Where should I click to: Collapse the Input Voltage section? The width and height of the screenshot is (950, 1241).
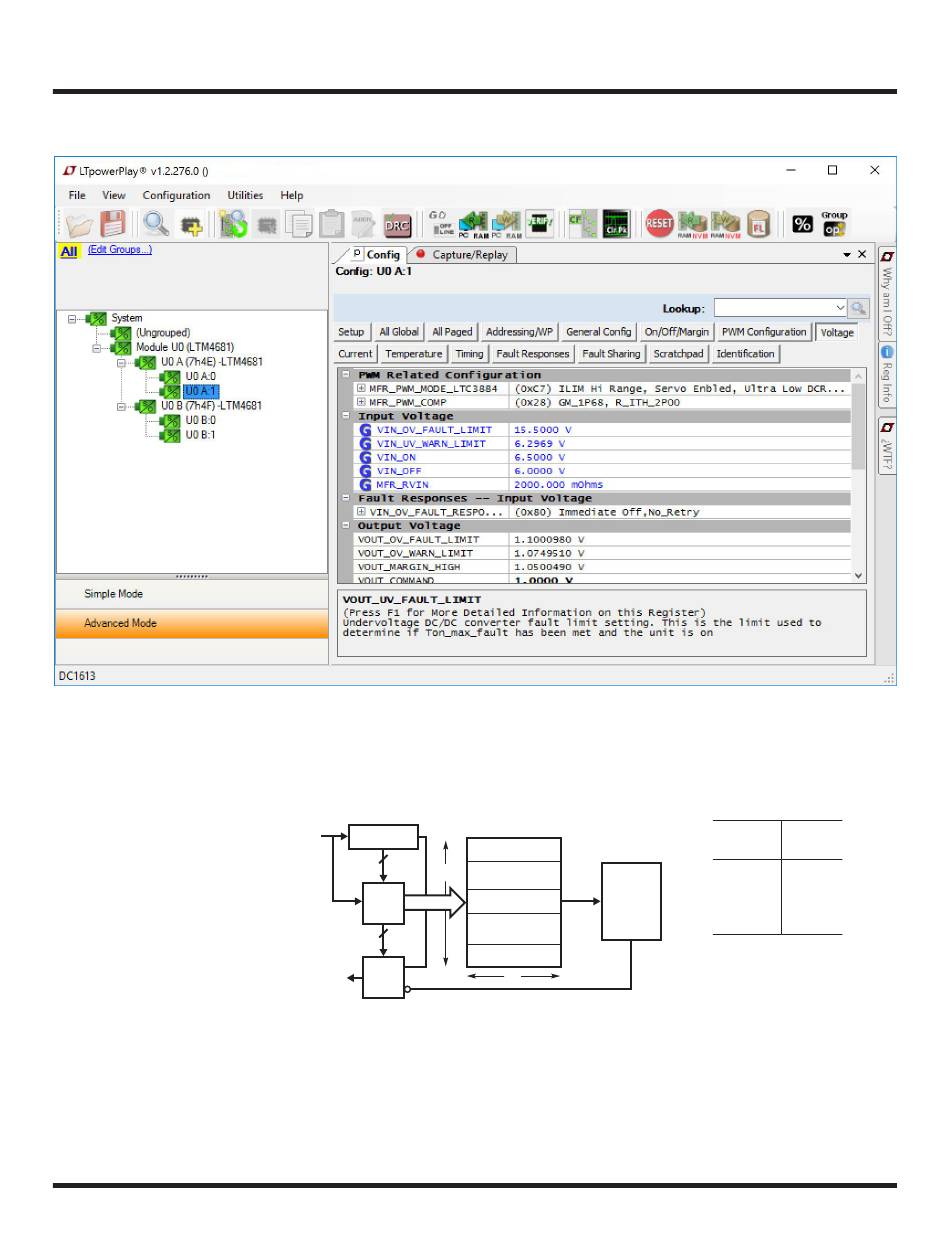346,416
